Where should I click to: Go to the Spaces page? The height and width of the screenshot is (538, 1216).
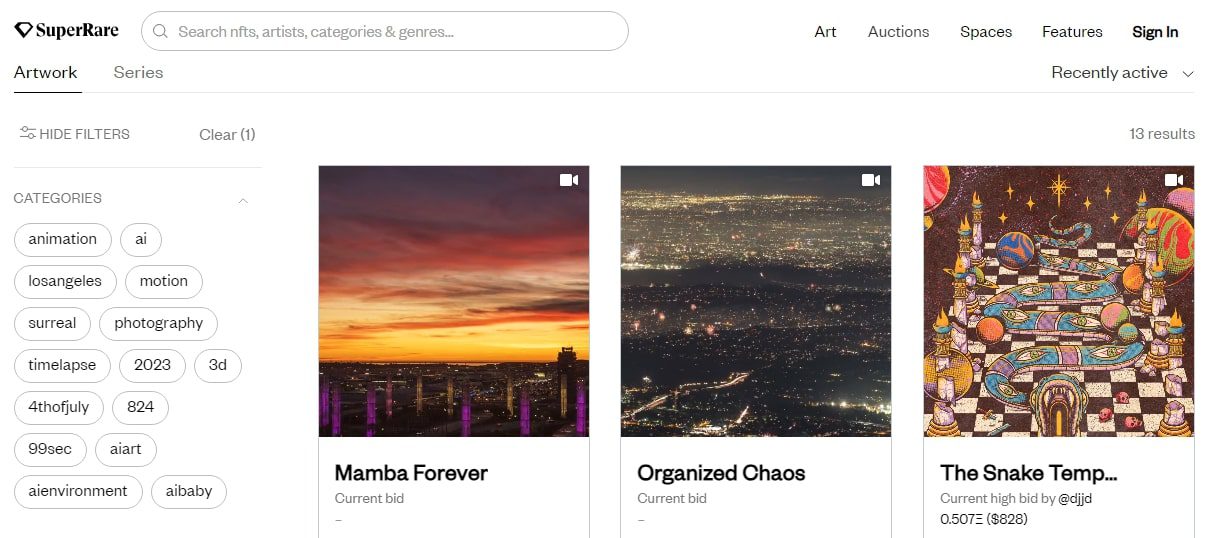point(985,32)
